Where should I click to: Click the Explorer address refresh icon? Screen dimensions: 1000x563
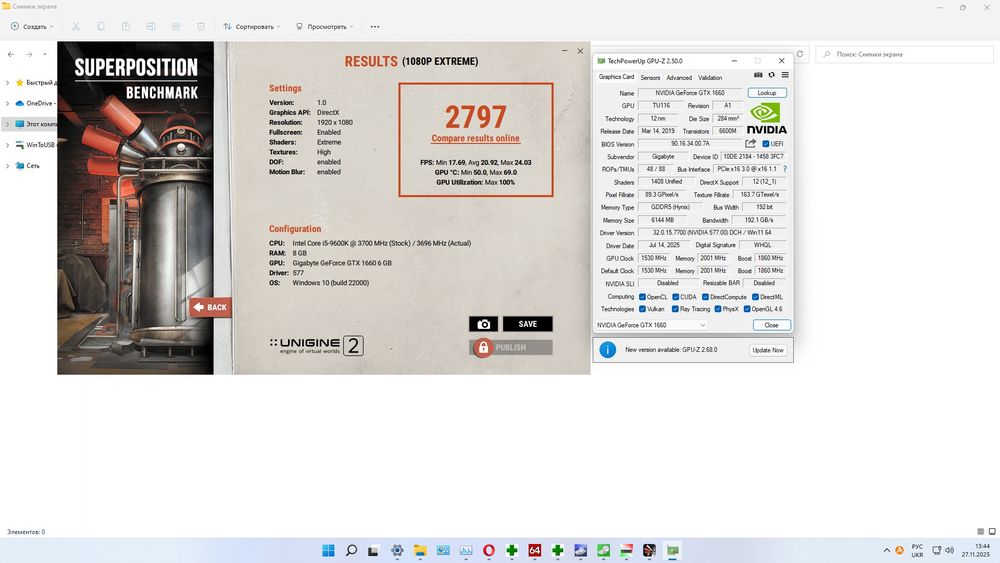pos(800,54)
